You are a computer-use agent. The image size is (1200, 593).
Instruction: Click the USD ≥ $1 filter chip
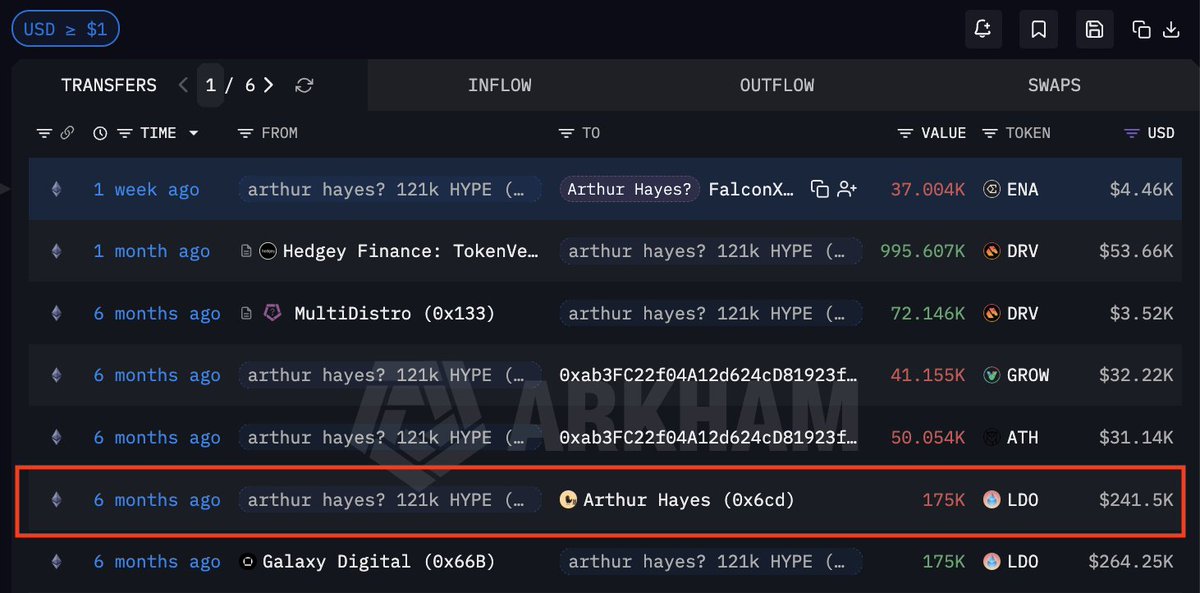(65, 29)
